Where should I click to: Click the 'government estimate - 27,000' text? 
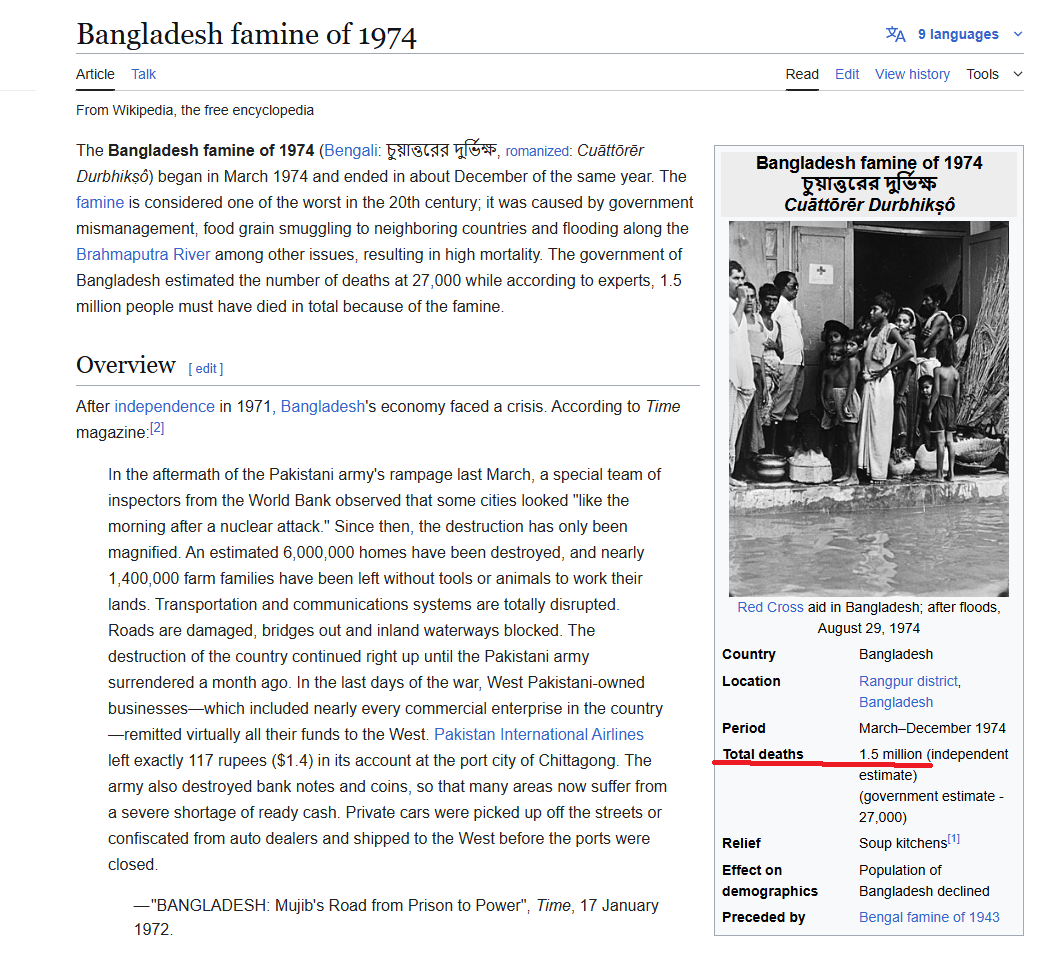tap(931, 807)
